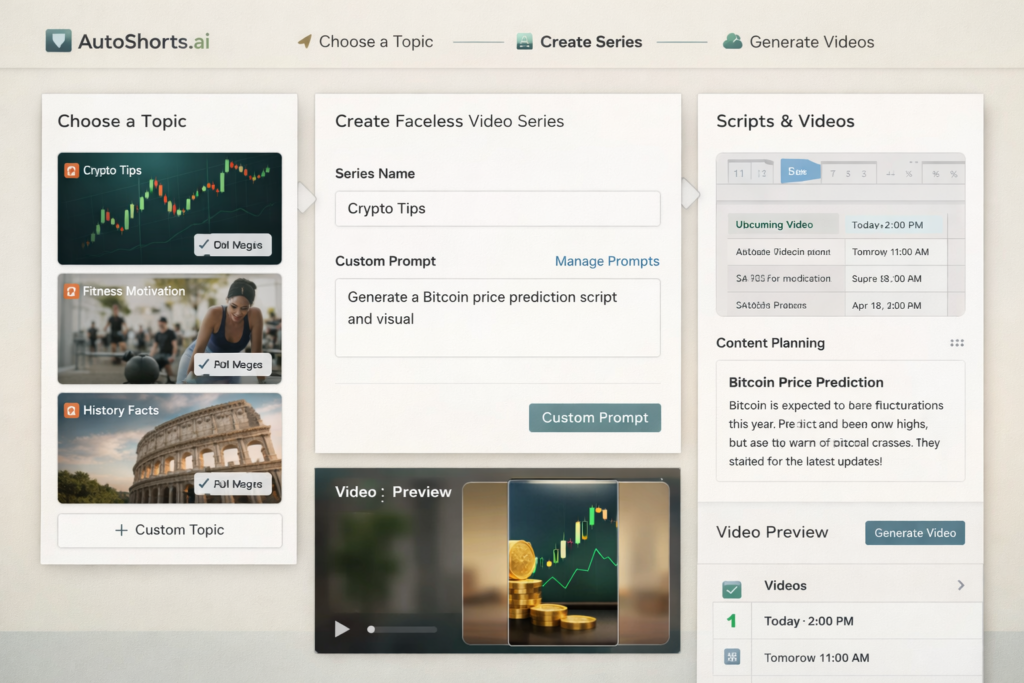Click the Generate Video button
The width and height of the screenshot is (1024, 683).
[x=914, y=533]
